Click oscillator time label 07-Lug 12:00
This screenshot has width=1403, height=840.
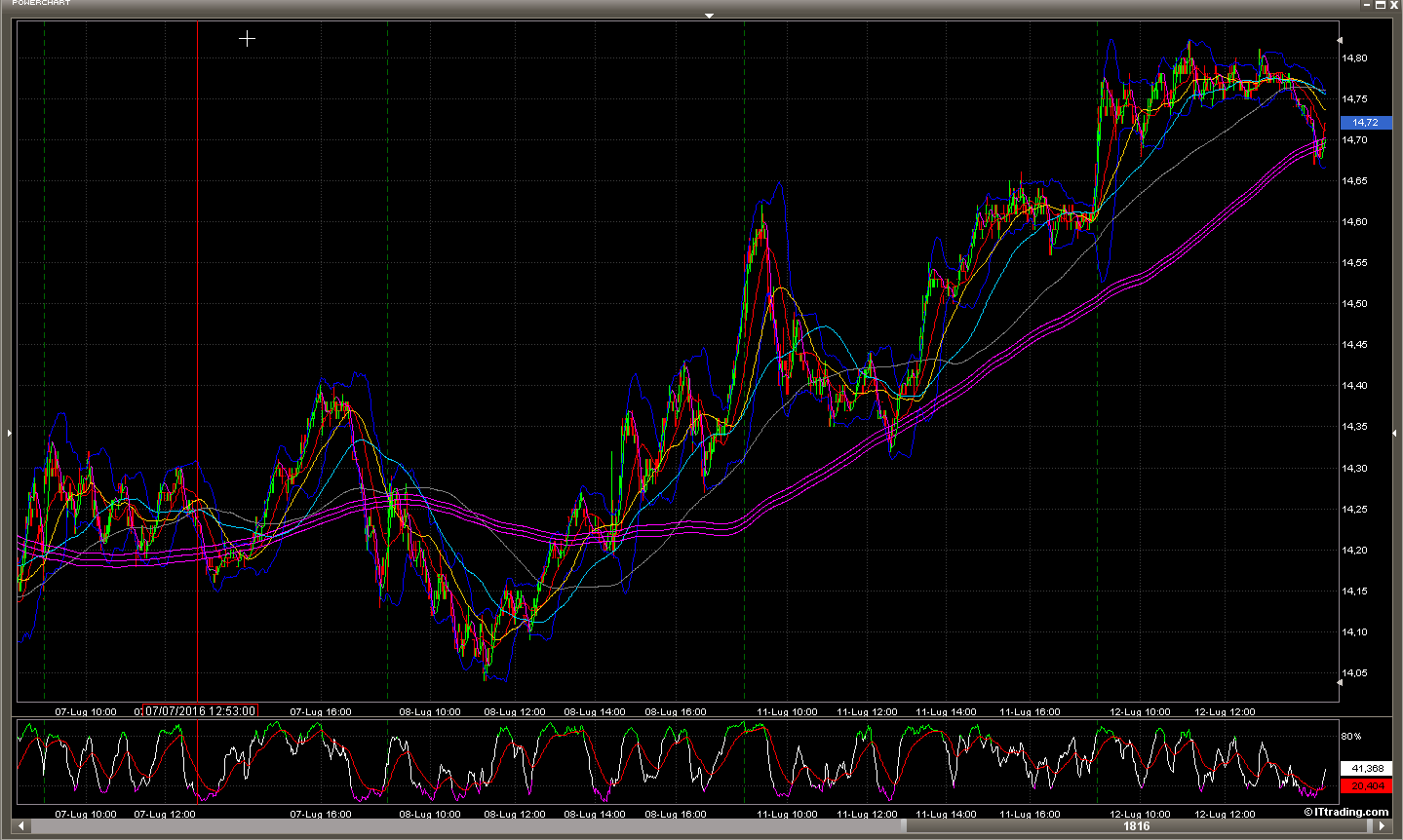pos(165,814)
